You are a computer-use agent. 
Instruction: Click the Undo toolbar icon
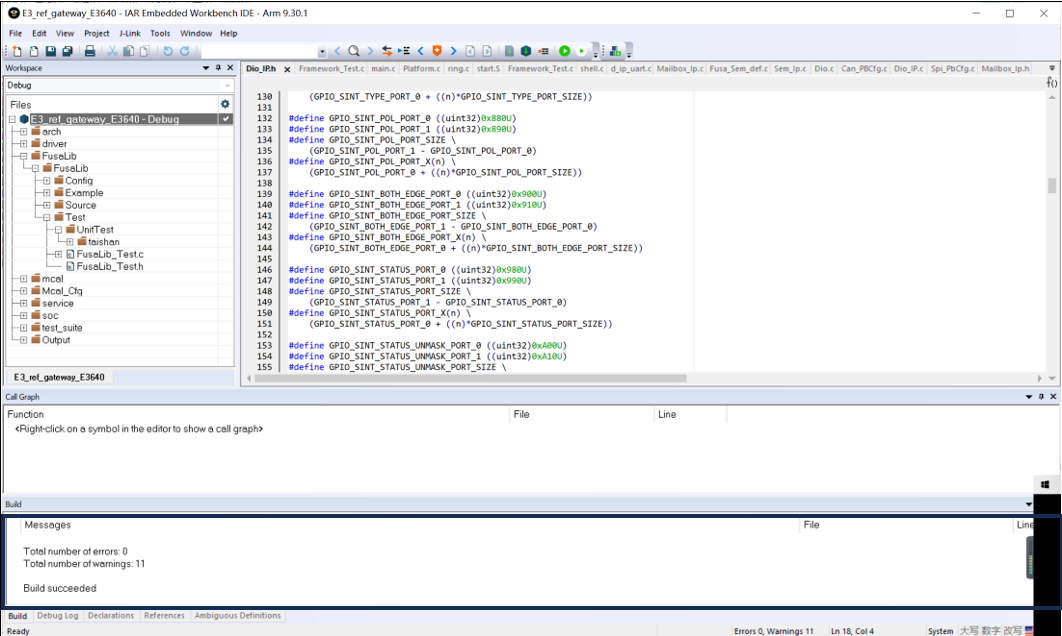(x=167, y=51)
